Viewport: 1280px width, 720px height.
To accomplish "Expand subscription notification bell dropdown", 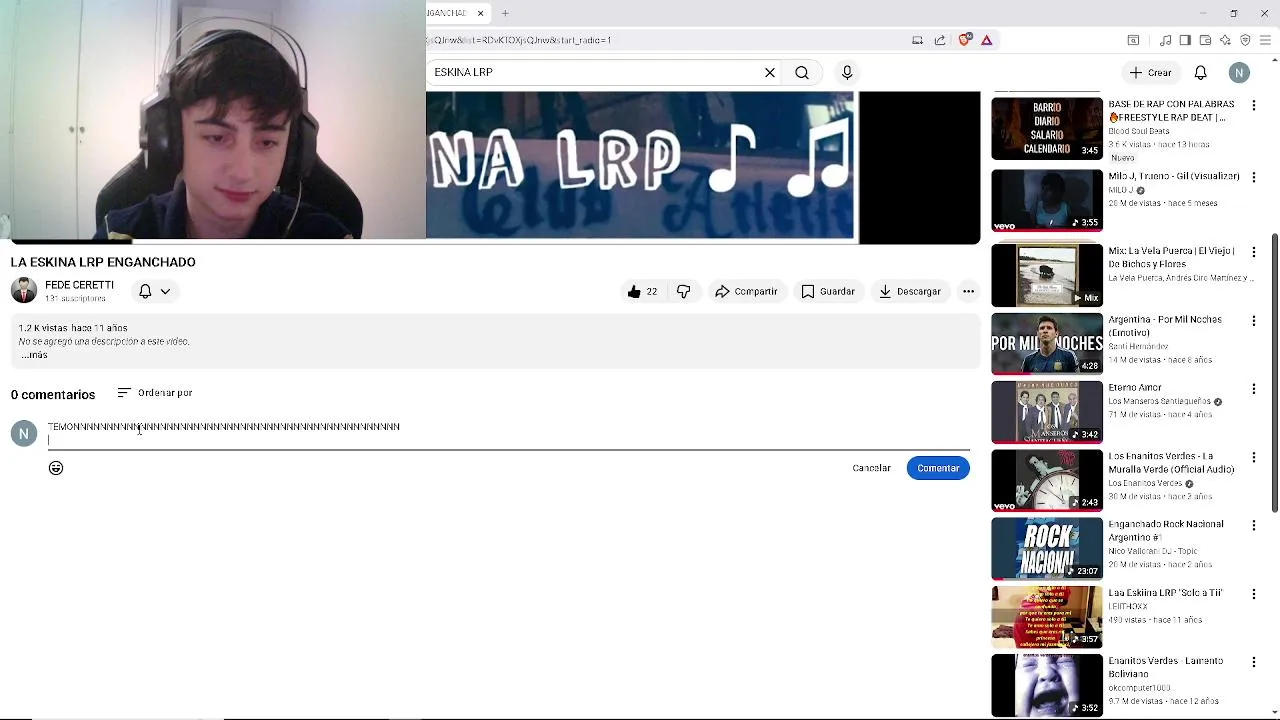I will (x=155, y=291).
